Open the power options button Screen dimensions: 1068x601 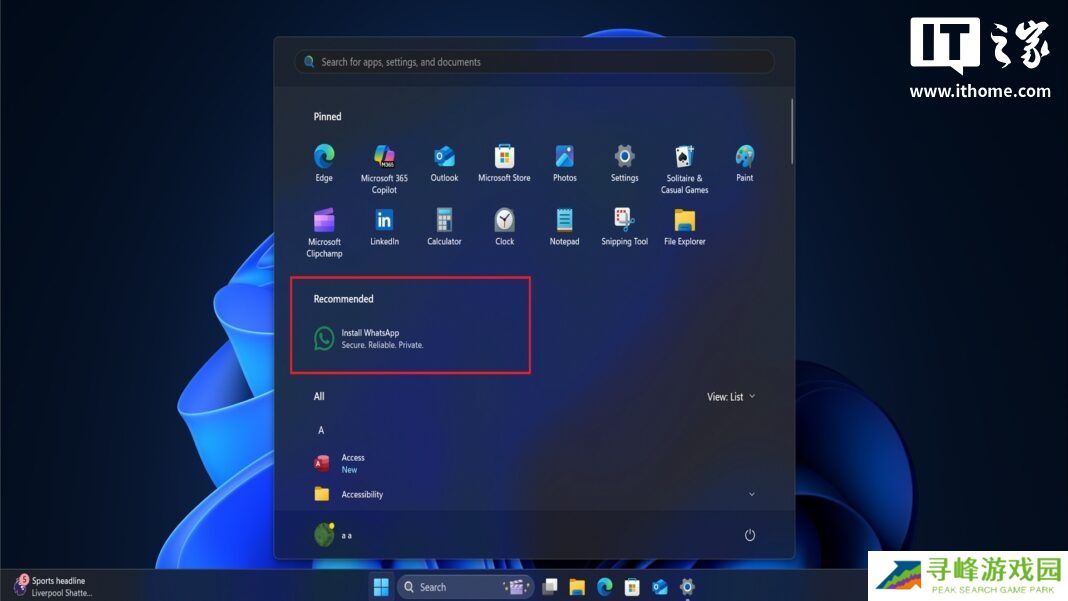[x=750, y=535]
